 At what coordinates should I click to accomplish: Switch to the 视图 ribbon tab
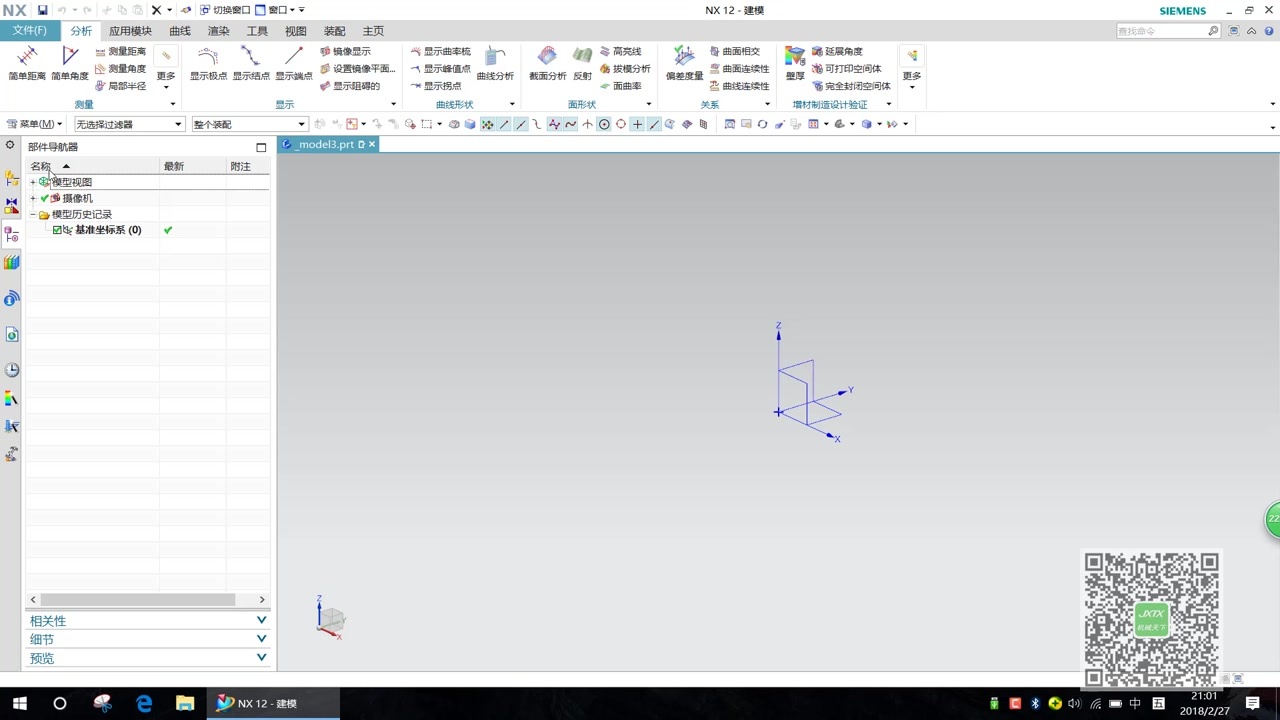point(295,31)
